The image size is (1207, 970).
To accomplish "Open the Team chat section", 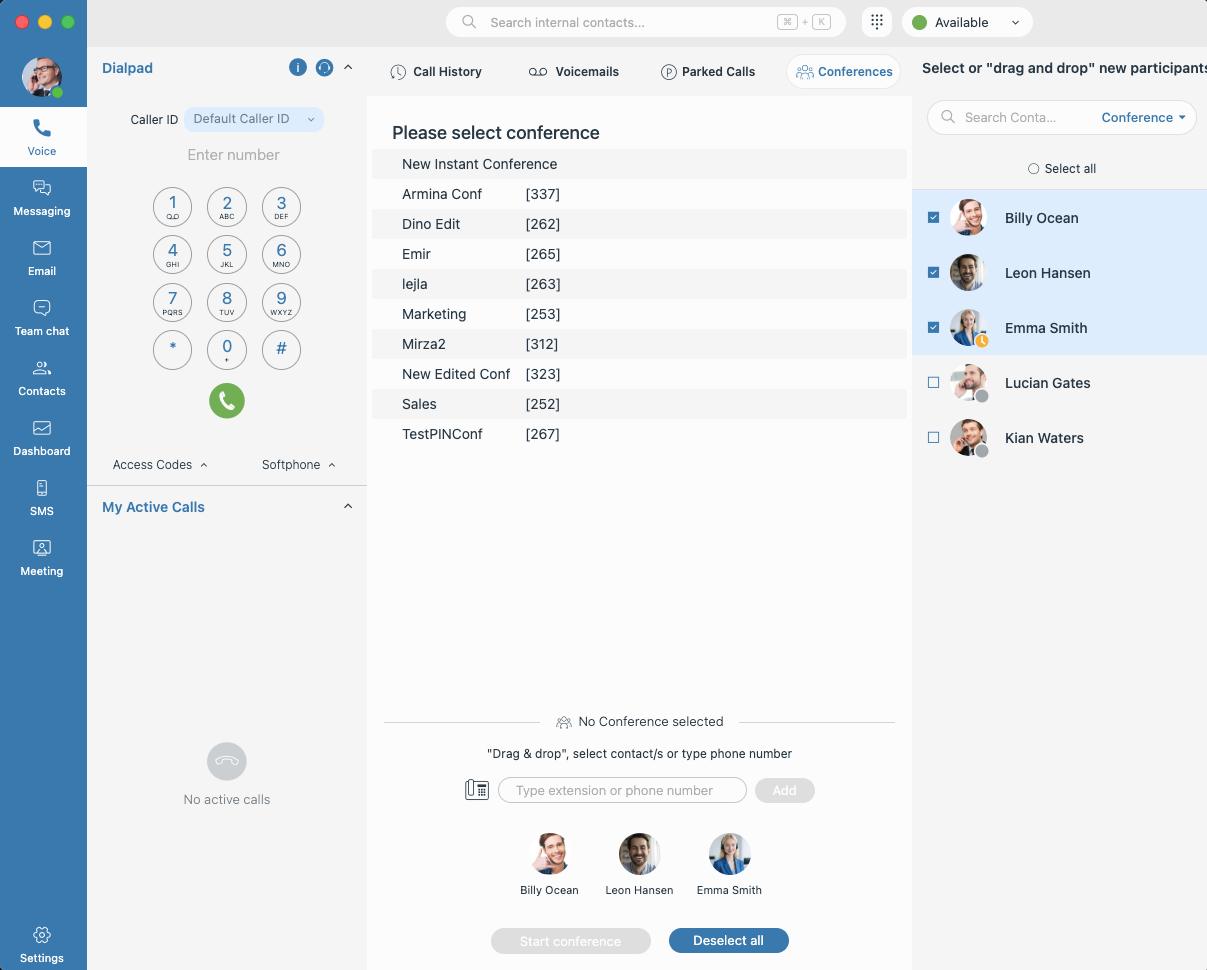I will [42, 317].
